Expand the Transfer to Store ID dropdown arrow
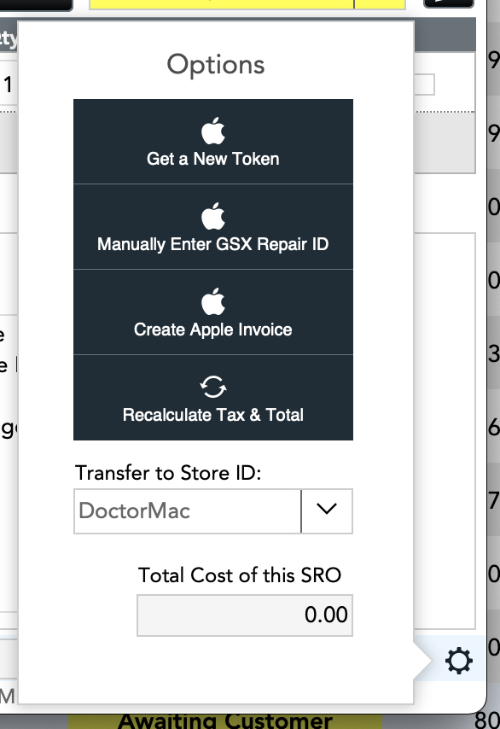The image size is (500, 729). 327,510
